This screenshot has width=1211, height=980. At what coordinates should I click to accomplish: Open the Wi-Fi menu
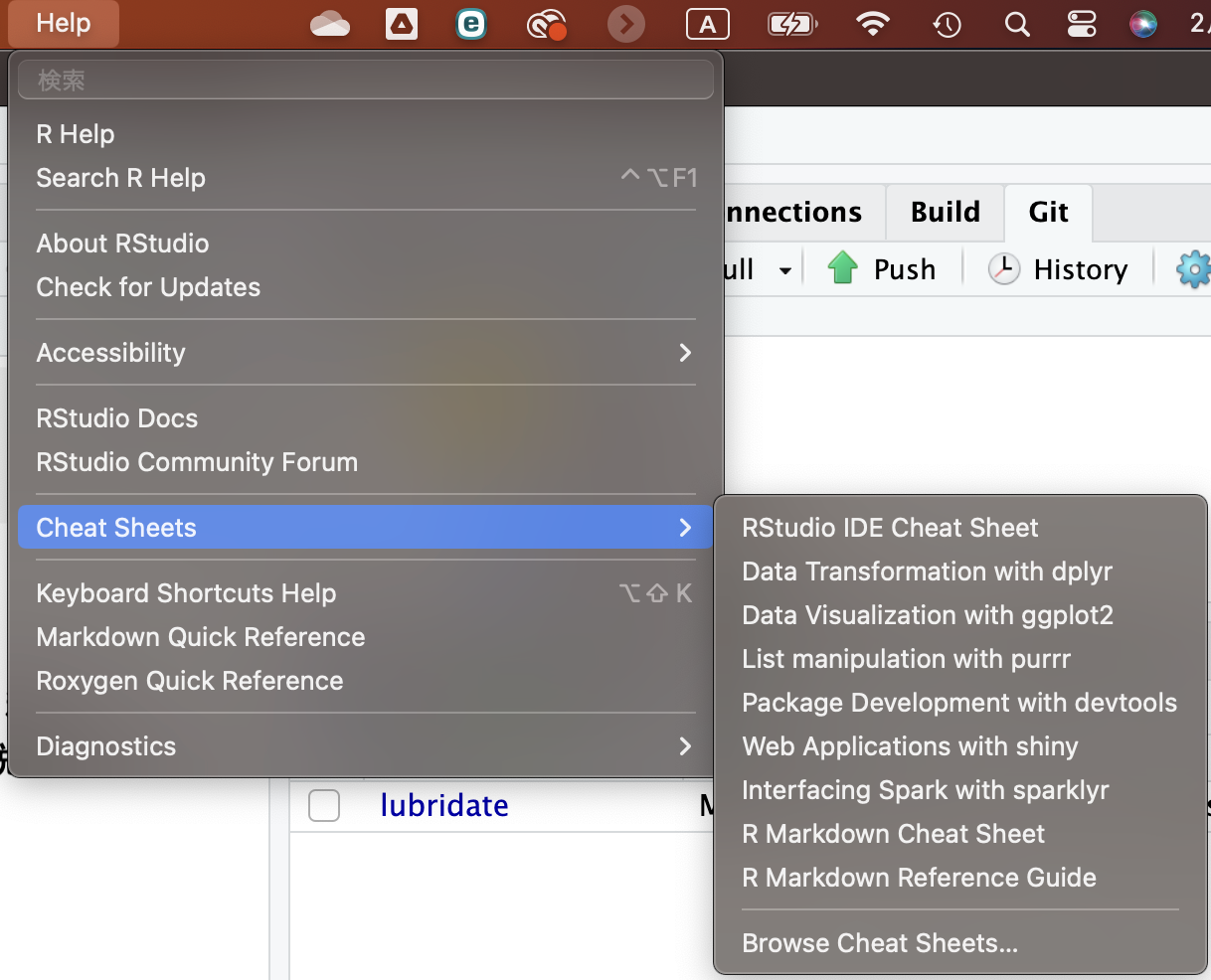pos(873,24)
